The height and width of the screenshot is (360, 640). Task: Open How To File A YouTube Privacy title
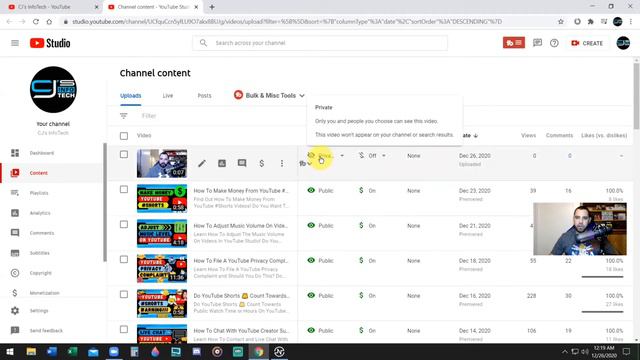point(241,261)
